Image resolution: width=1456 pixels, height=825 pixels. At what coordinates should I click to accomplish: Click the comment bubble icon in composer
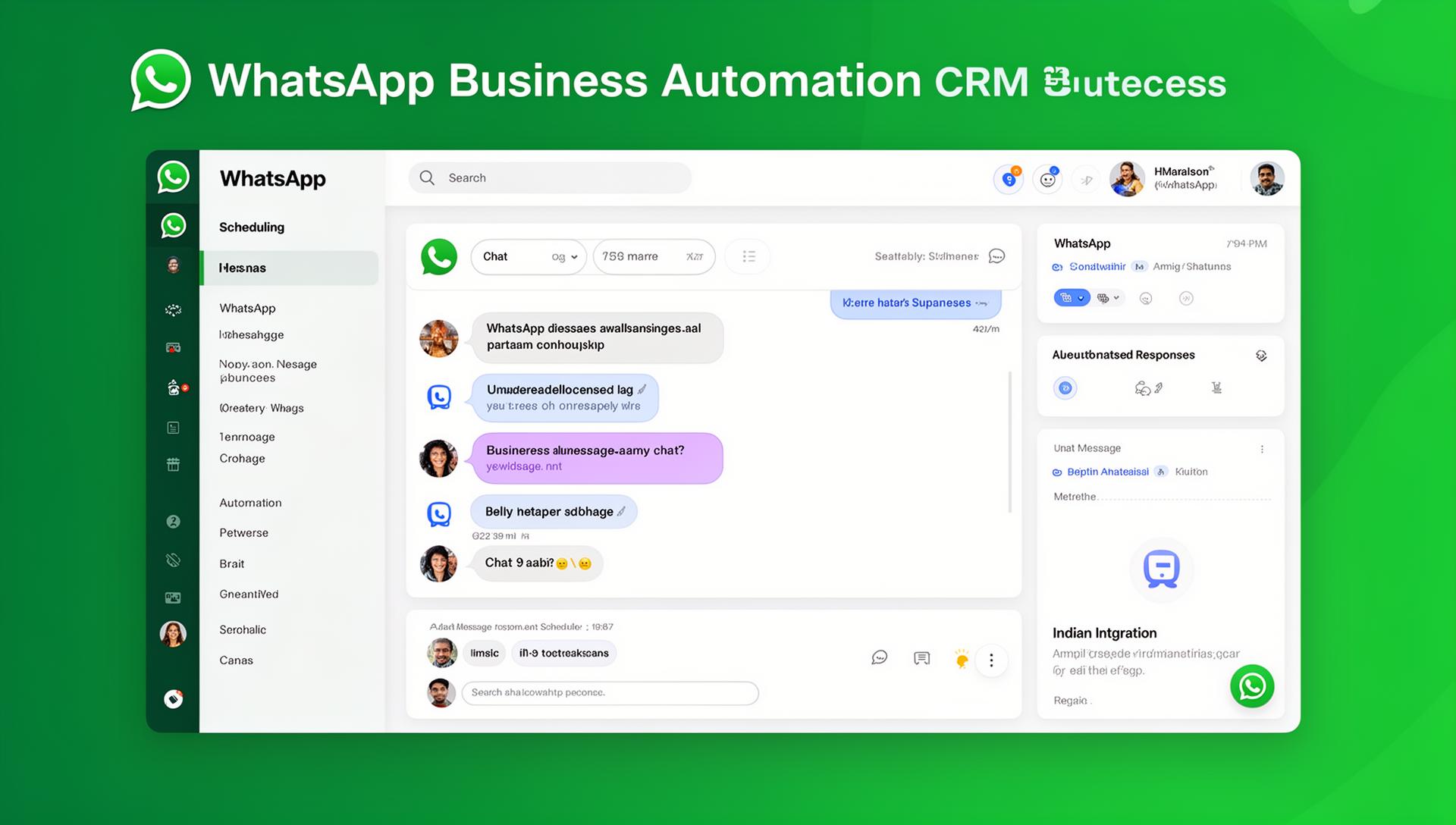coord(880,657)
